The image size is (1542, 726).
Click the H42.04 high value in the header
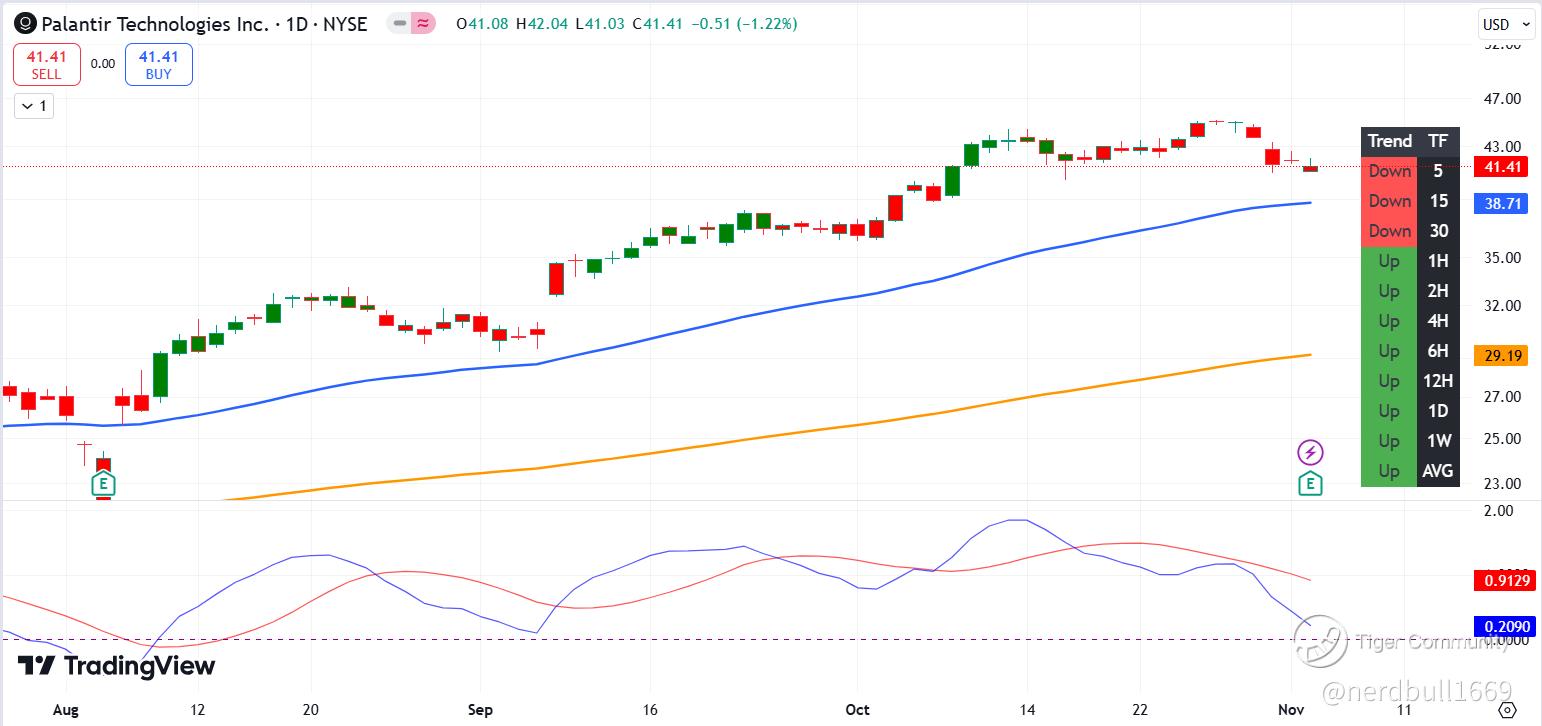click(x=544, y=24)
